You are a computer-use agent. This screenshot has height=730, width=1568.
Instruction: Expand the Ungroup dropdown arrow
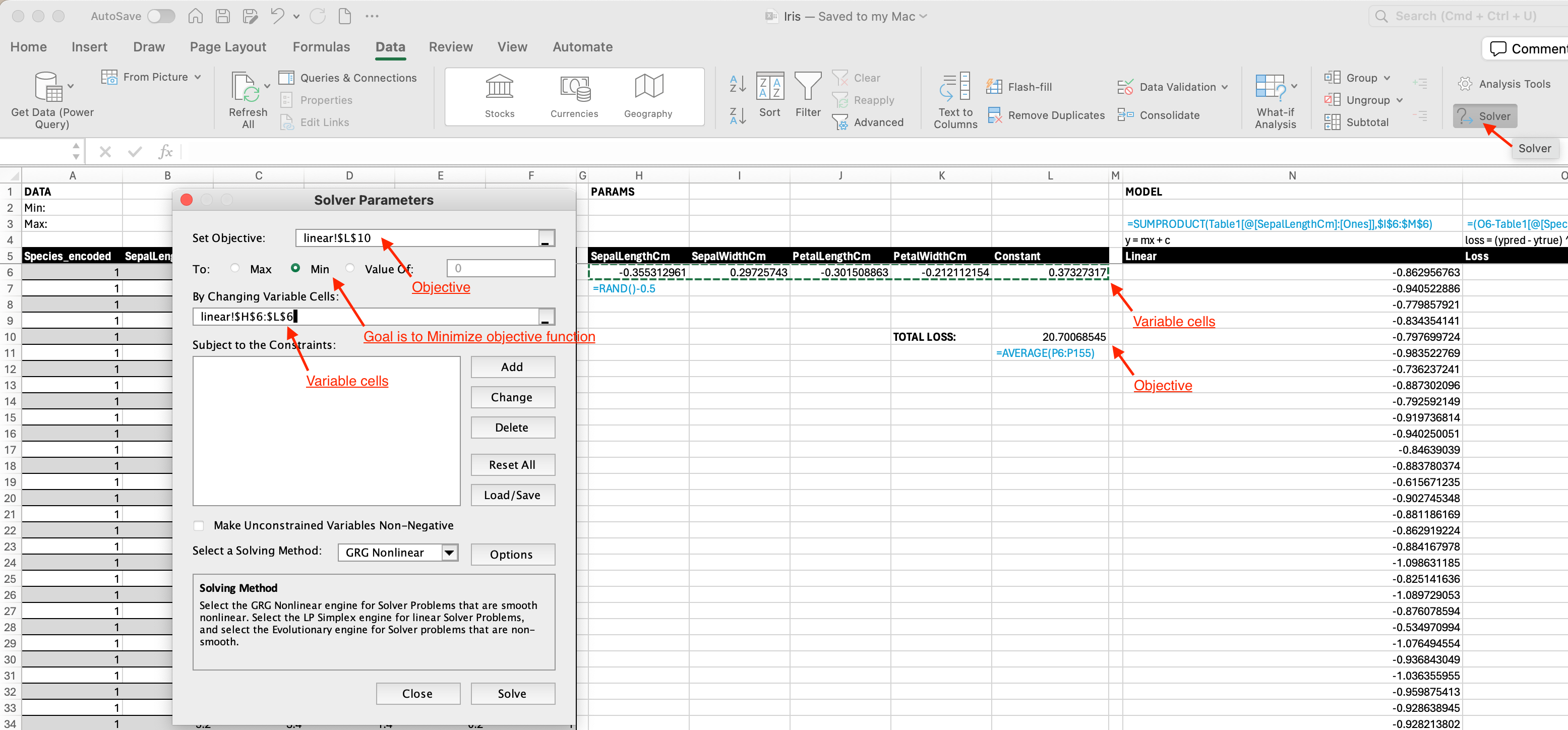[1400, 100]
